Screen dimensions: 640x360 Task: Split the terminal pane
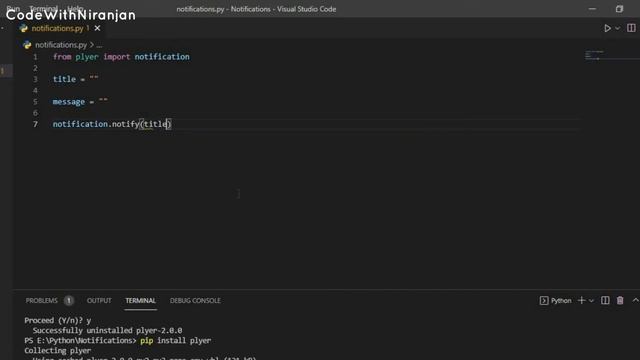pyautogui.click(x=605, y=300)
